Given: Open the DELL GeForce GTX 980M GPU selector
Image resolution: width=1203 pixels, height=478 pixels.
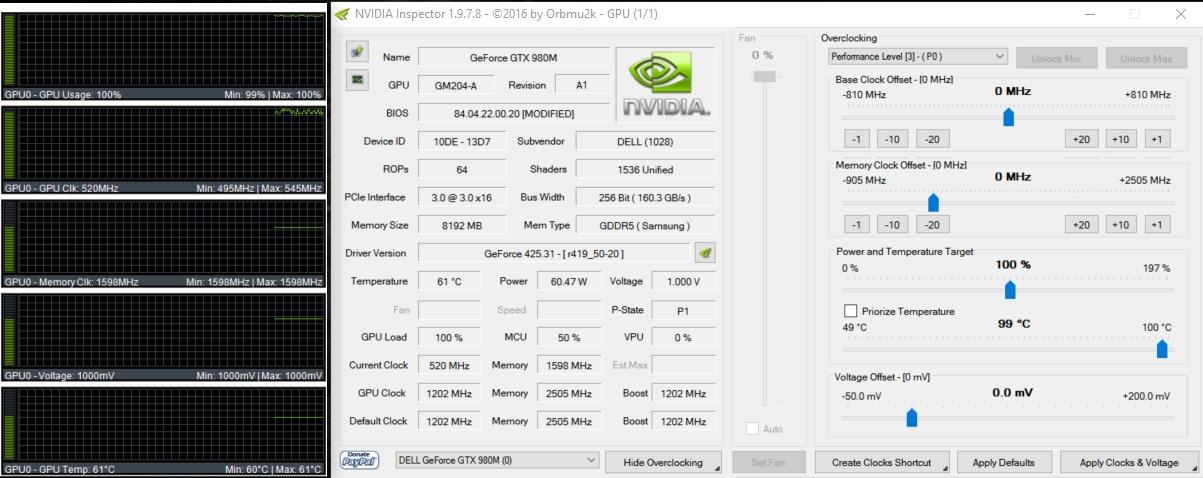Looking at the screenshot, I should click(x=497, y=460).
